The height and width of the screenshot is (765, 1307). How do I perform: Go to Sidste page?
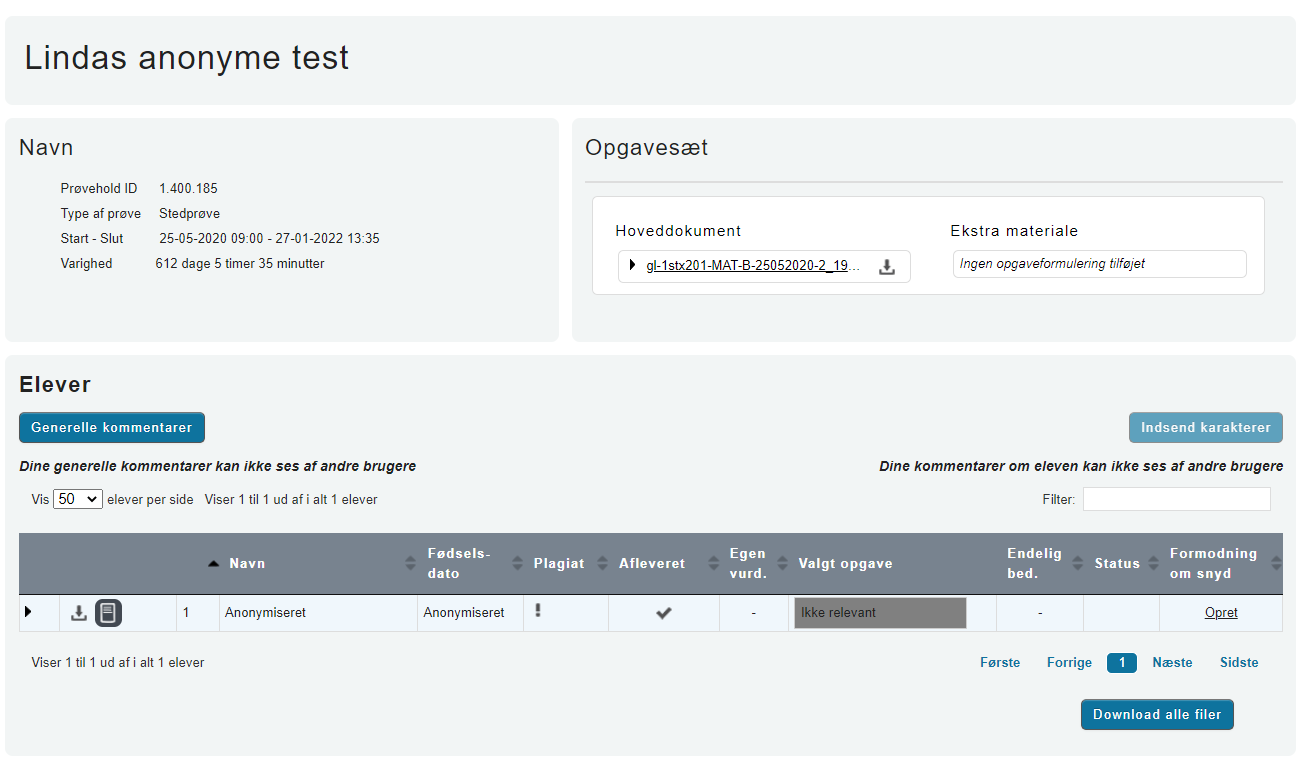coord(1239,662)
